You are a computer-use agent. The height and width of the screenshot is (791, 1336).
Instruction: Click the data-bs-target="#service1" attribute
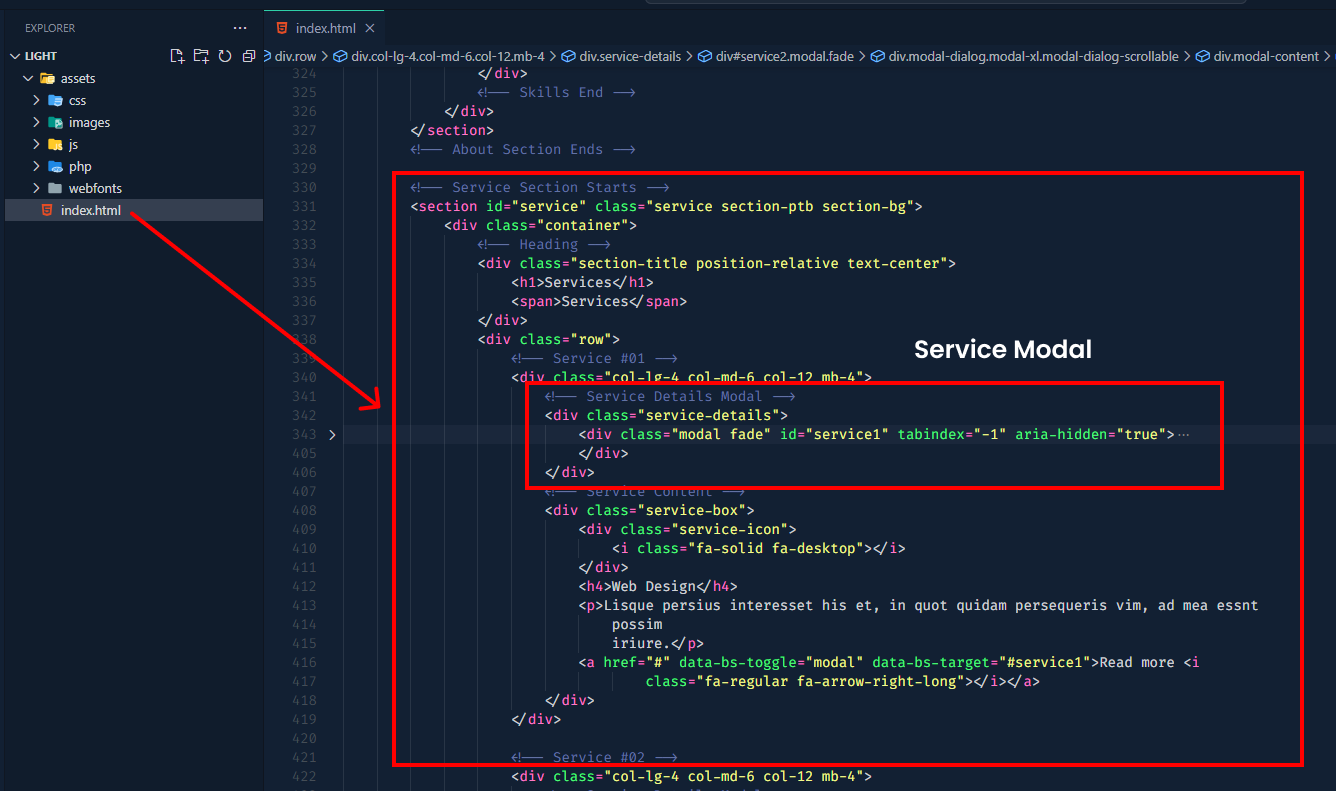[982, 663]
